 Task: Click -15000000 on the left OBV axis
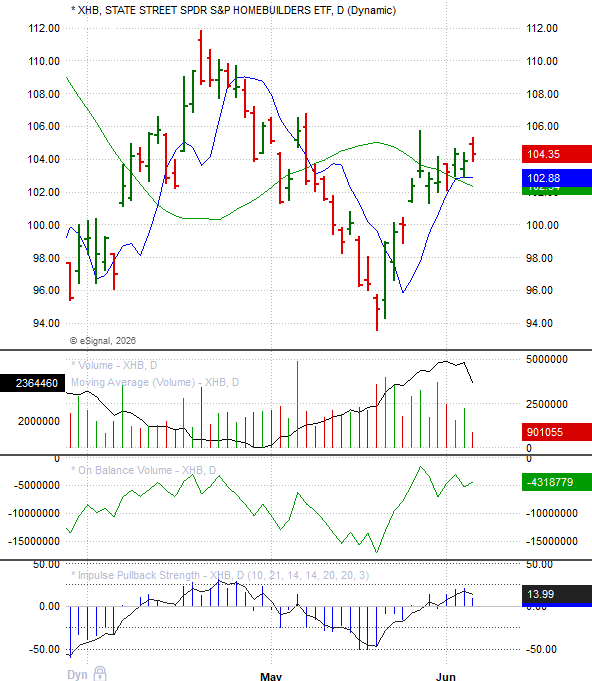[34, 541]
